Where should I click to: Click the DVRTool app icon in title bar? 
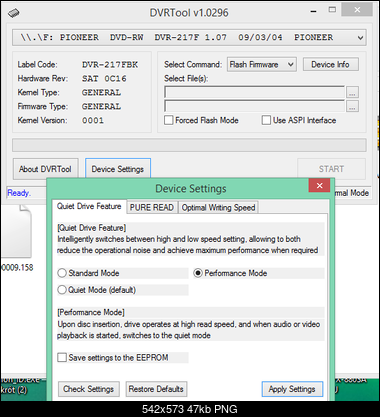pos(14,13)
